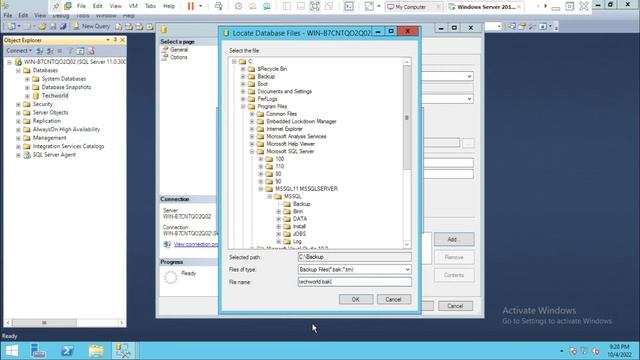
Task: Enter VMware full screen mode icon
Action: click(x=315, y=6)
